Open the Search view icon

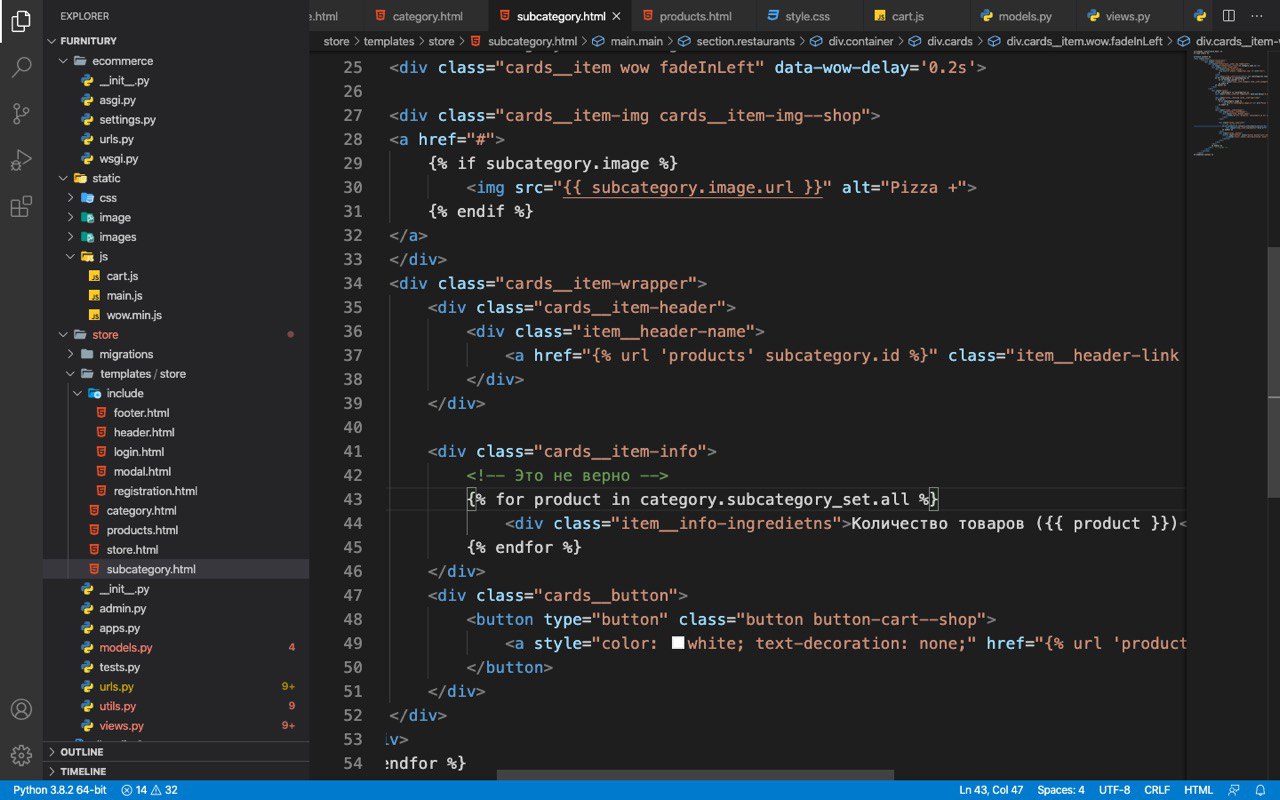[21, 68]
